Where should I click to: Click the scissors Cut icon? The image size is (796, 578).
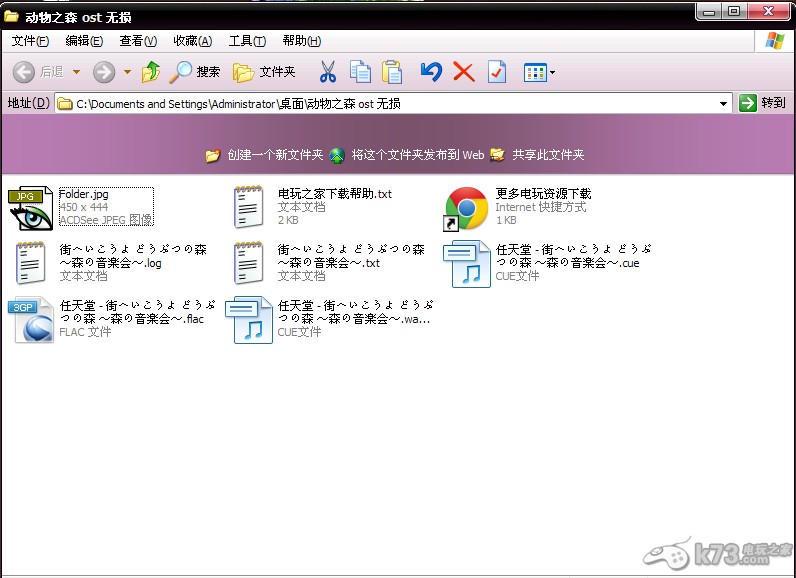pos(327,72)
